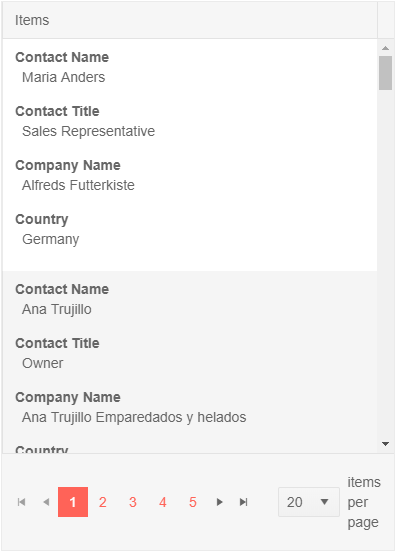Image resolution: width=396 pixels, height=552 pixels.
Task: Click the vertical scrollbar thumb
Action: tap(385, 73)
